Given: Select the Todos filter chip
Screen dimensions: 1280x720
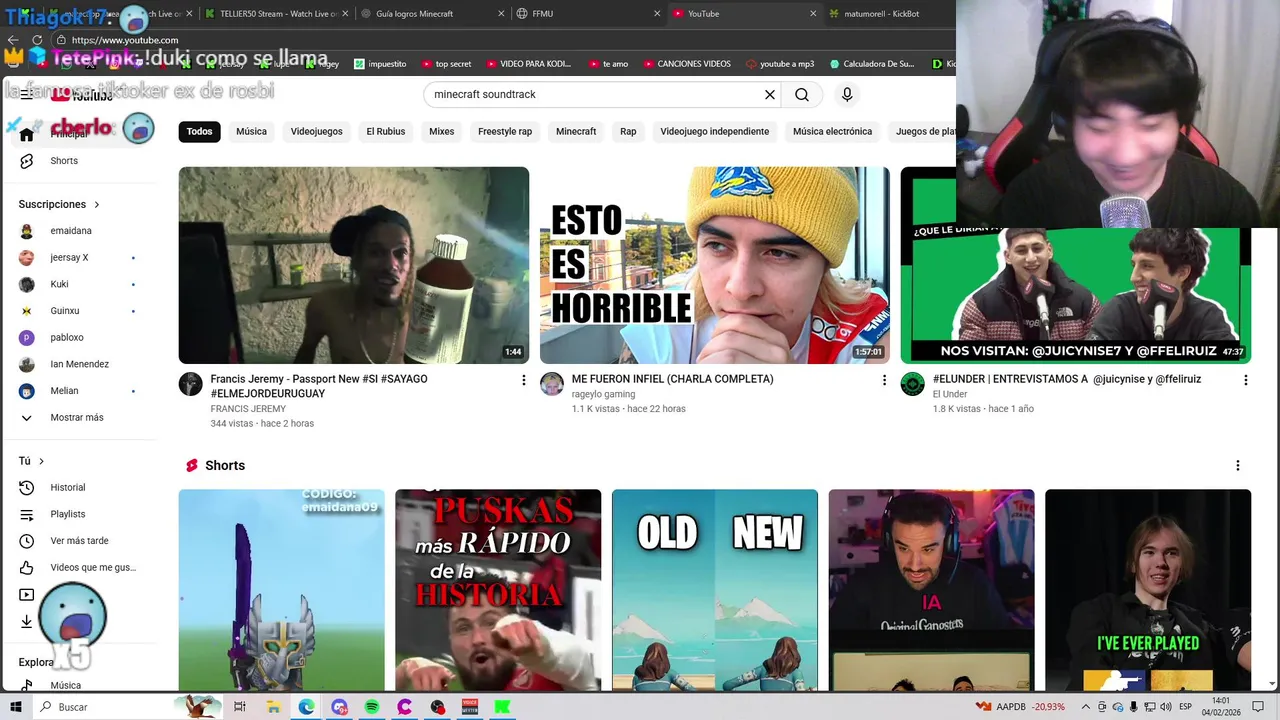Looking at the screenshot, I should (200, 132).
